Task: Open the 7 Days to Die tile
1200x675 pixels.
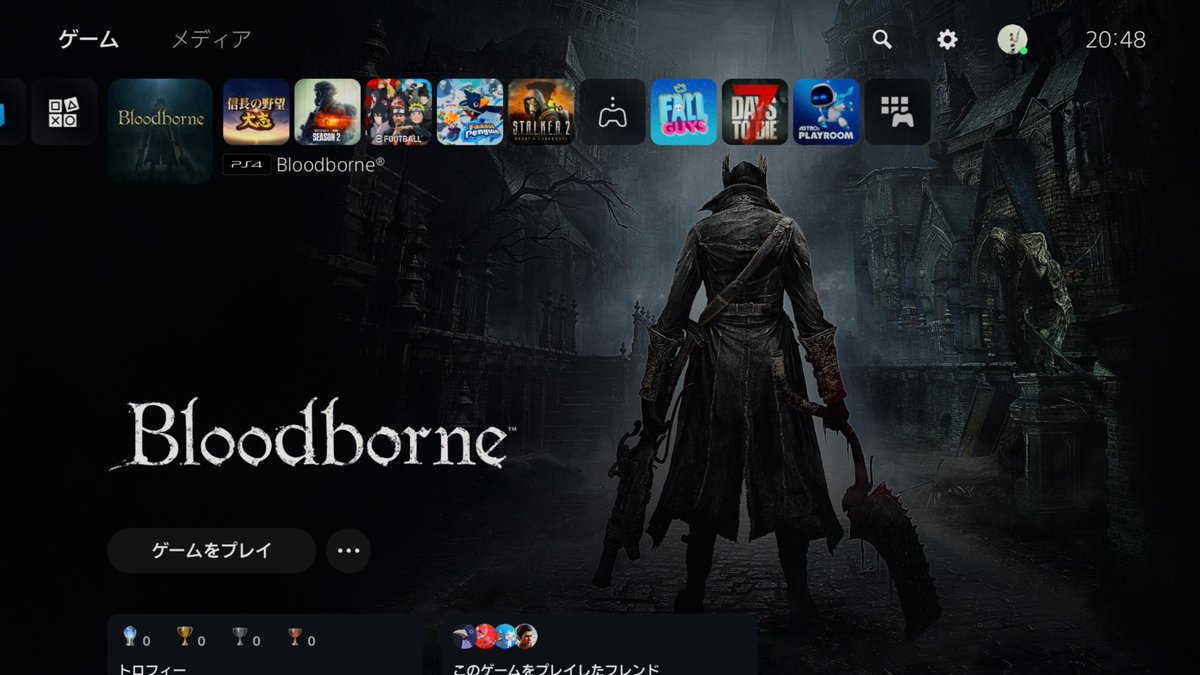Action: click(x=755, y=112)
